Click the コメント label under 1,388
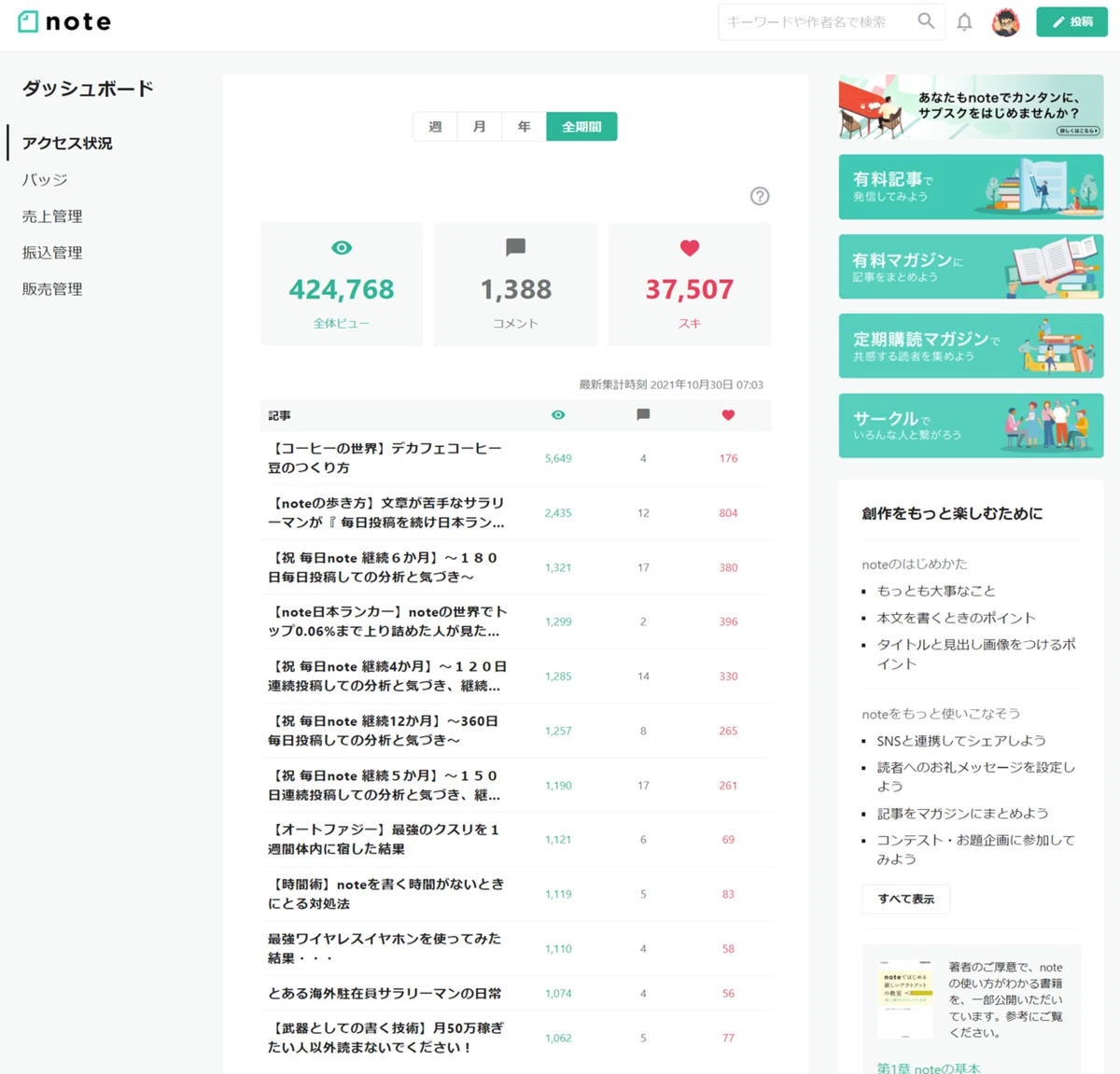Viewport: 1120px width, 1074px height. pos(515,323)
